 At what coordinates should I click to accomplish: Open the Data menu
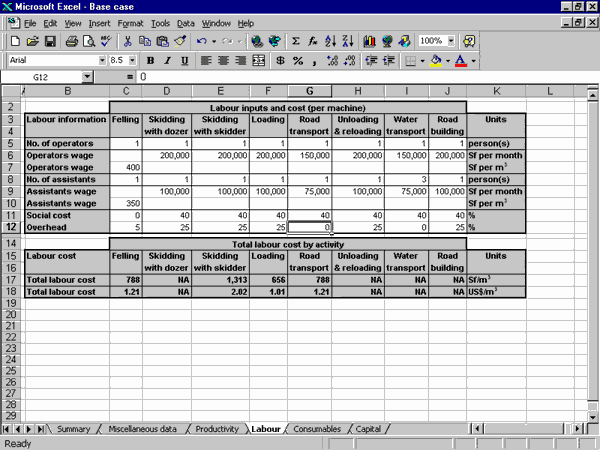pos(186,23)
